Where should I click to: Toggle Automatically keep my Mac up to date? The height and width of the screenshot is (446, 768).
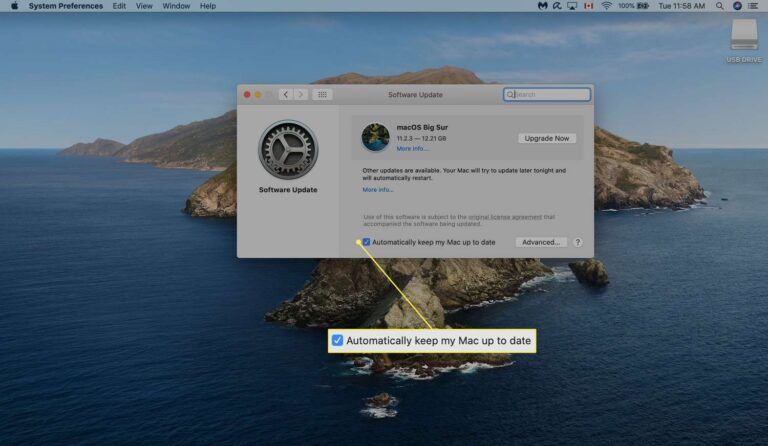[366, 242]
